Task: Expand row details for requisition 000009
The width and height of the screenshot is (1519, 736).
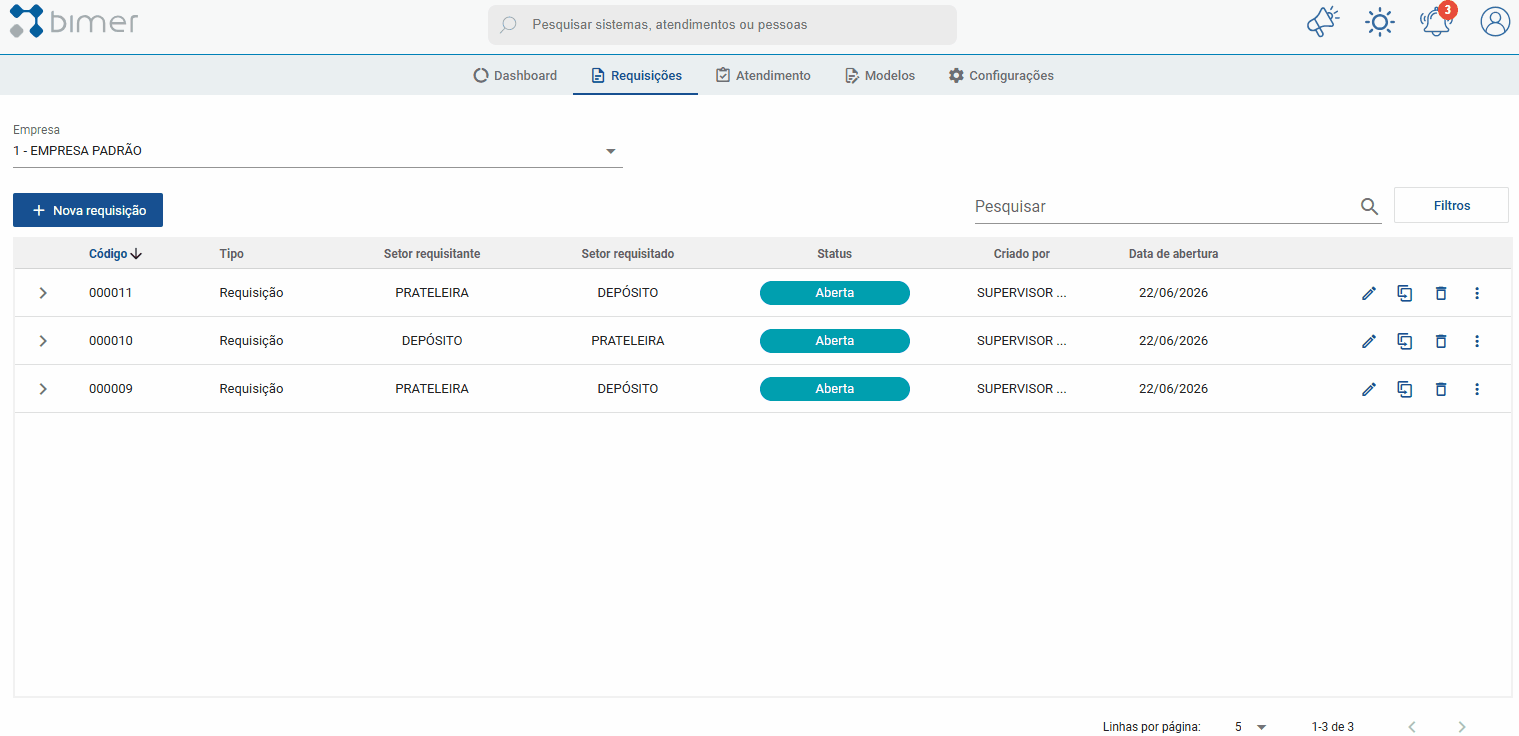Action: (x=43, y=389)
